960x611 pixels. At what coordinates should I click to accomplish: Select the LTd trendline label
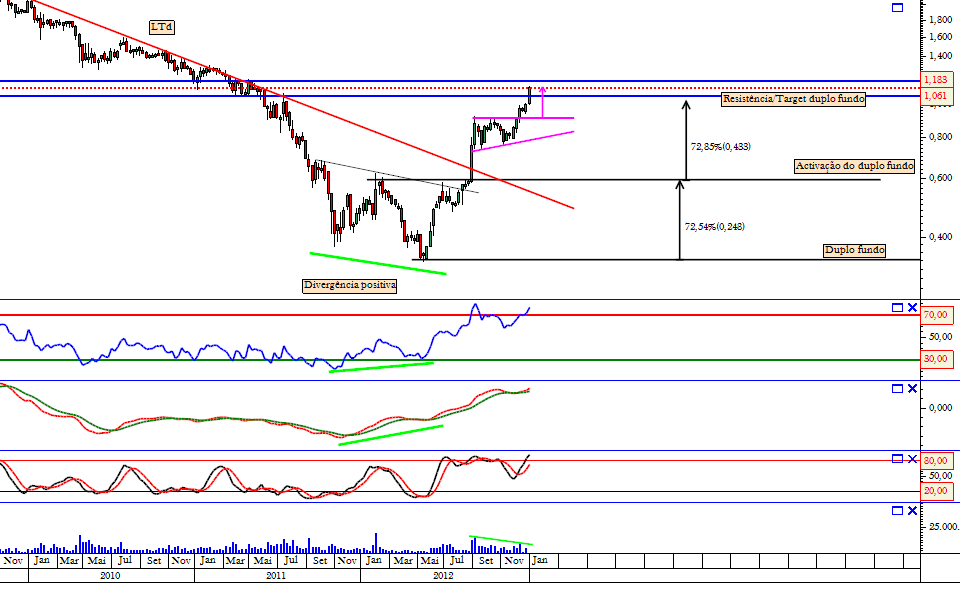point(162,27)
